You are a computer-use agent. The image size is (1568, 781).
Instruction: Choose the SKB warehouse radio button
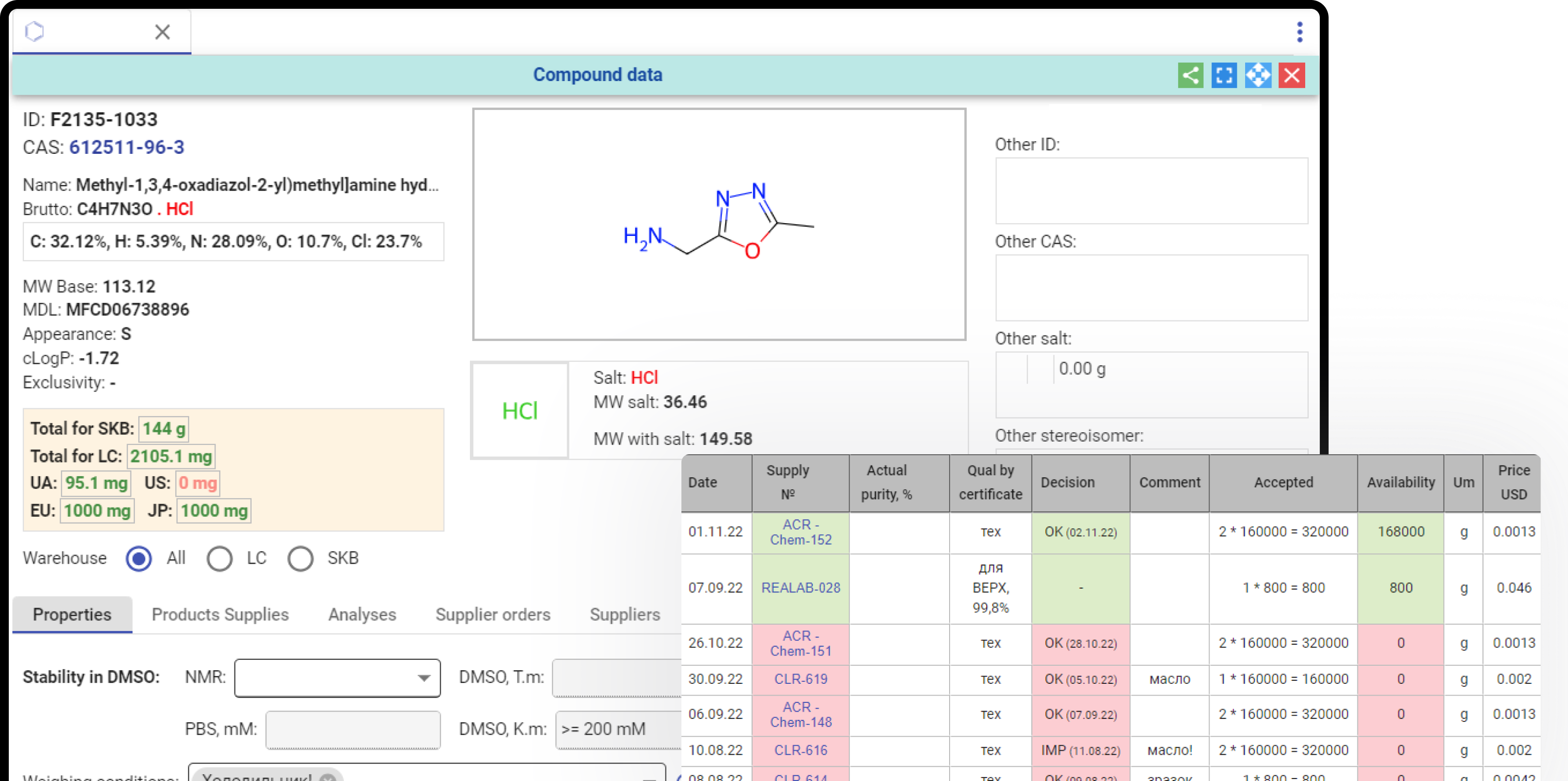[300, 558]
